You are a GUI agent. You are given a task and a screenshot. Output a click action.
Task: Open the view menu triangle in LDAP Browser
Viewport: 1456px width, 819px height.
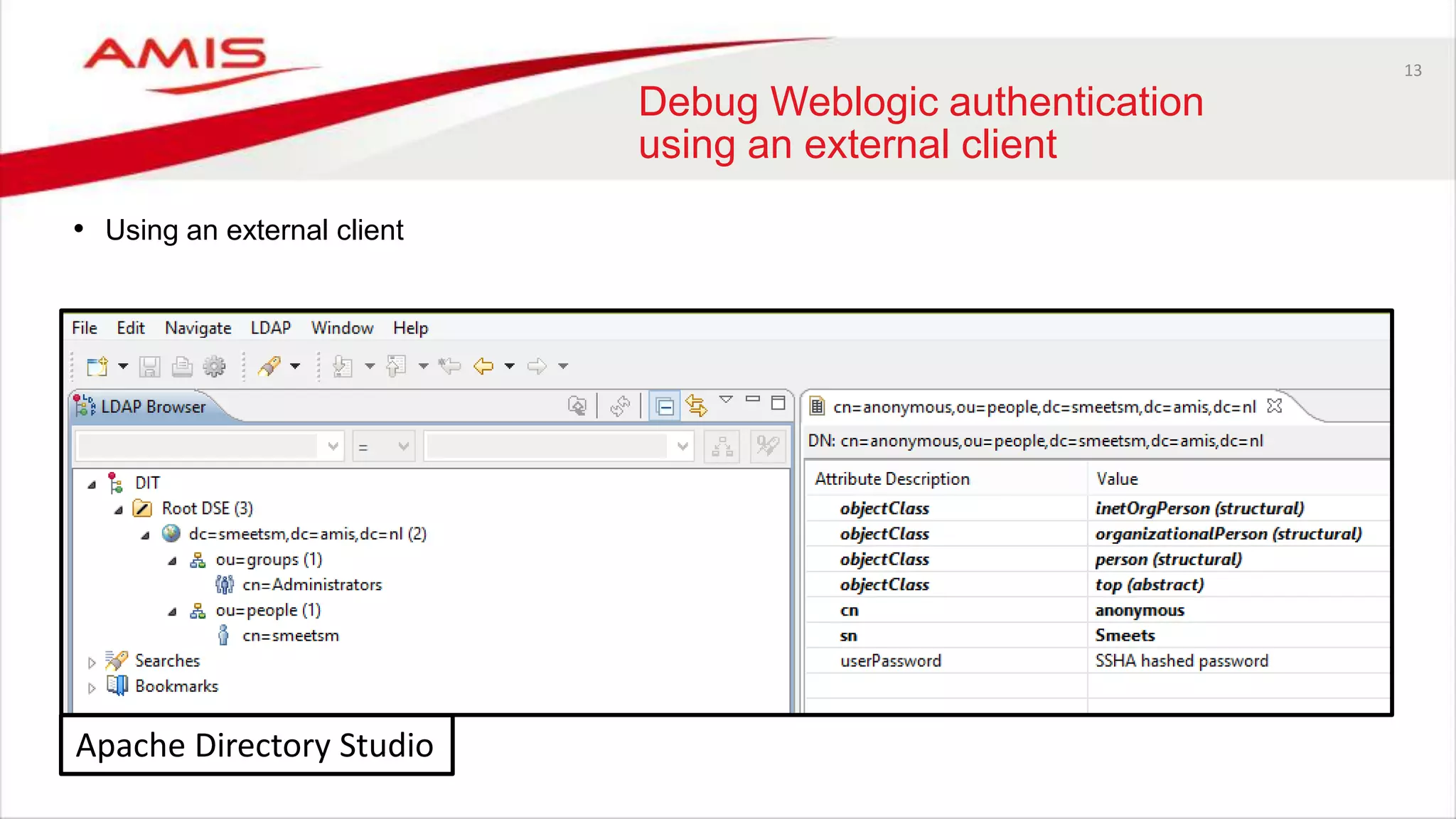click(726, 400)
